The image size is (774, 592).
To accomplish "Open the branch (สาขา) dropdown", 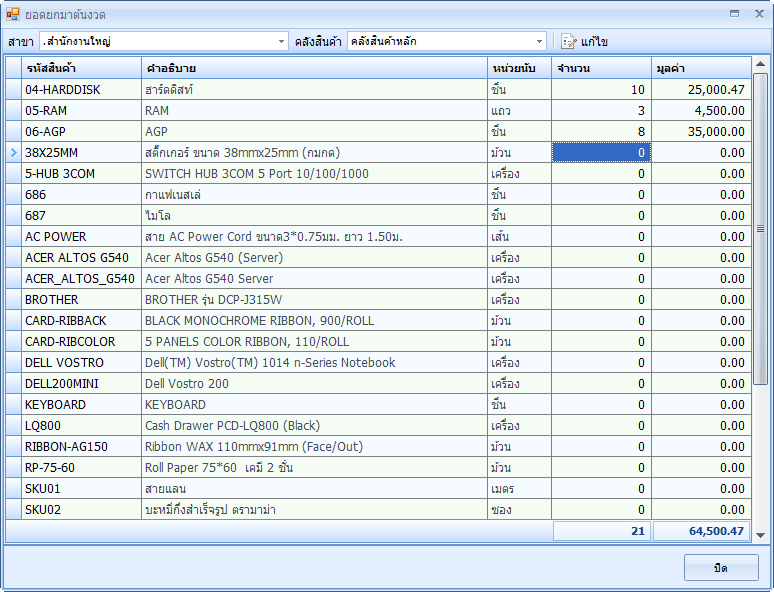I will point(281,41).
